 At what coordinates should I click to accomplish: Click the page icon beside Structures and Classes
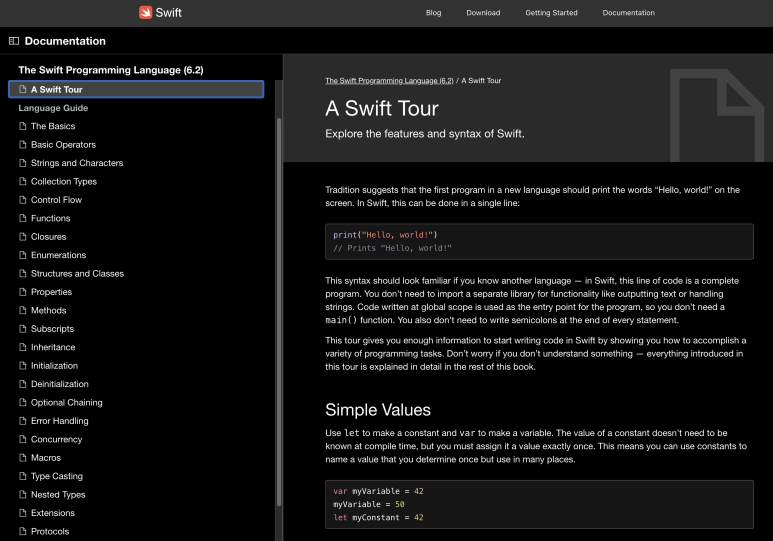22,273
